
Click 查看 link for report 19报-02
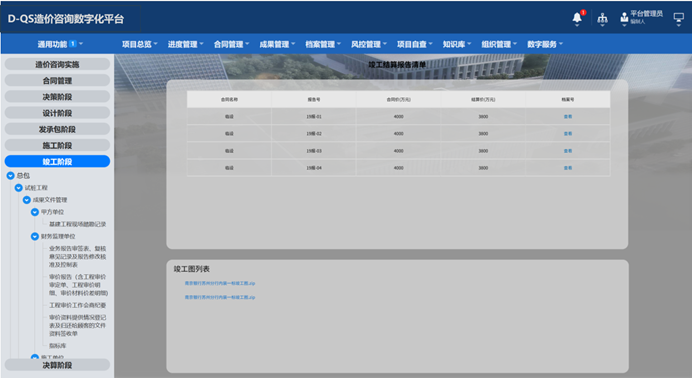point(568,134)
